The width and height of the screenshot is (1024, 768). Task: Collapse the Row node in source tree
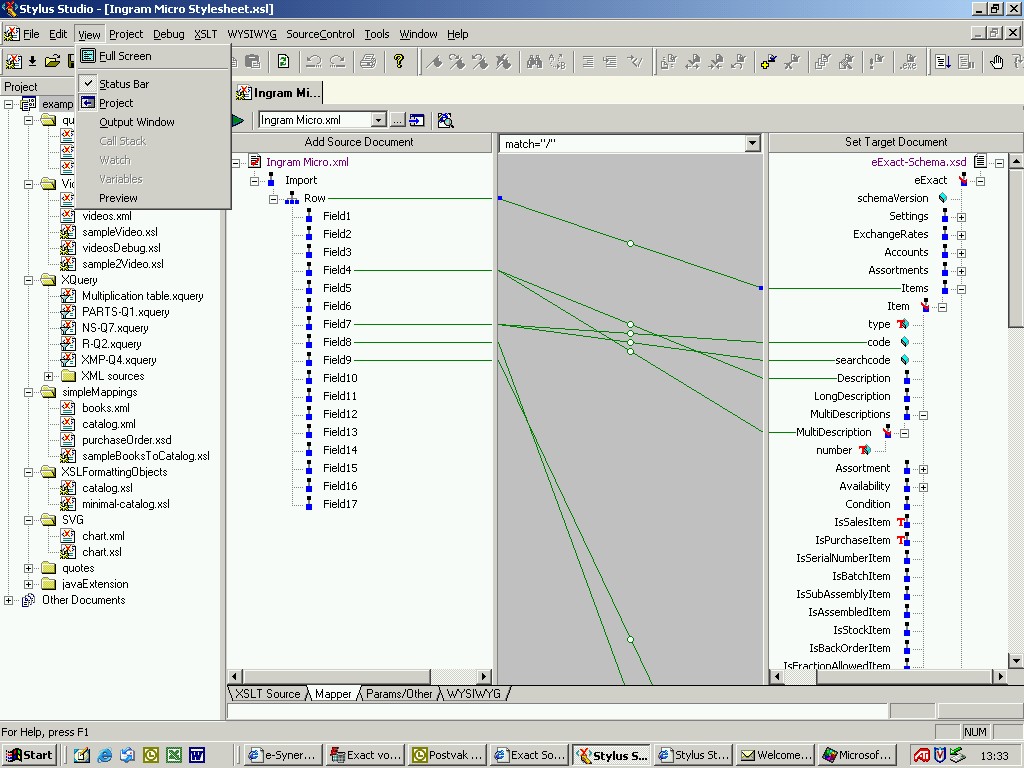pyautogui.click(x=274, y=199)
